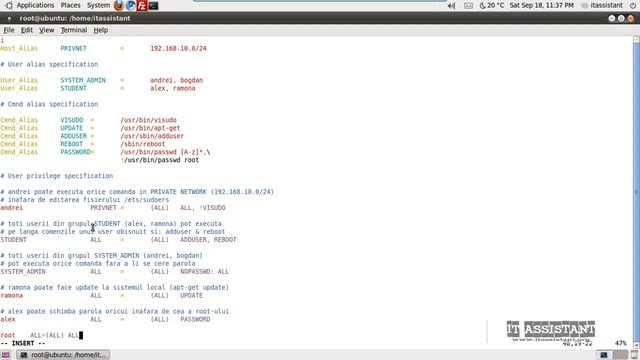Click the path '/usr/bin/visudo'
Screen dimensions: 640x360
[x=149, y=120]
